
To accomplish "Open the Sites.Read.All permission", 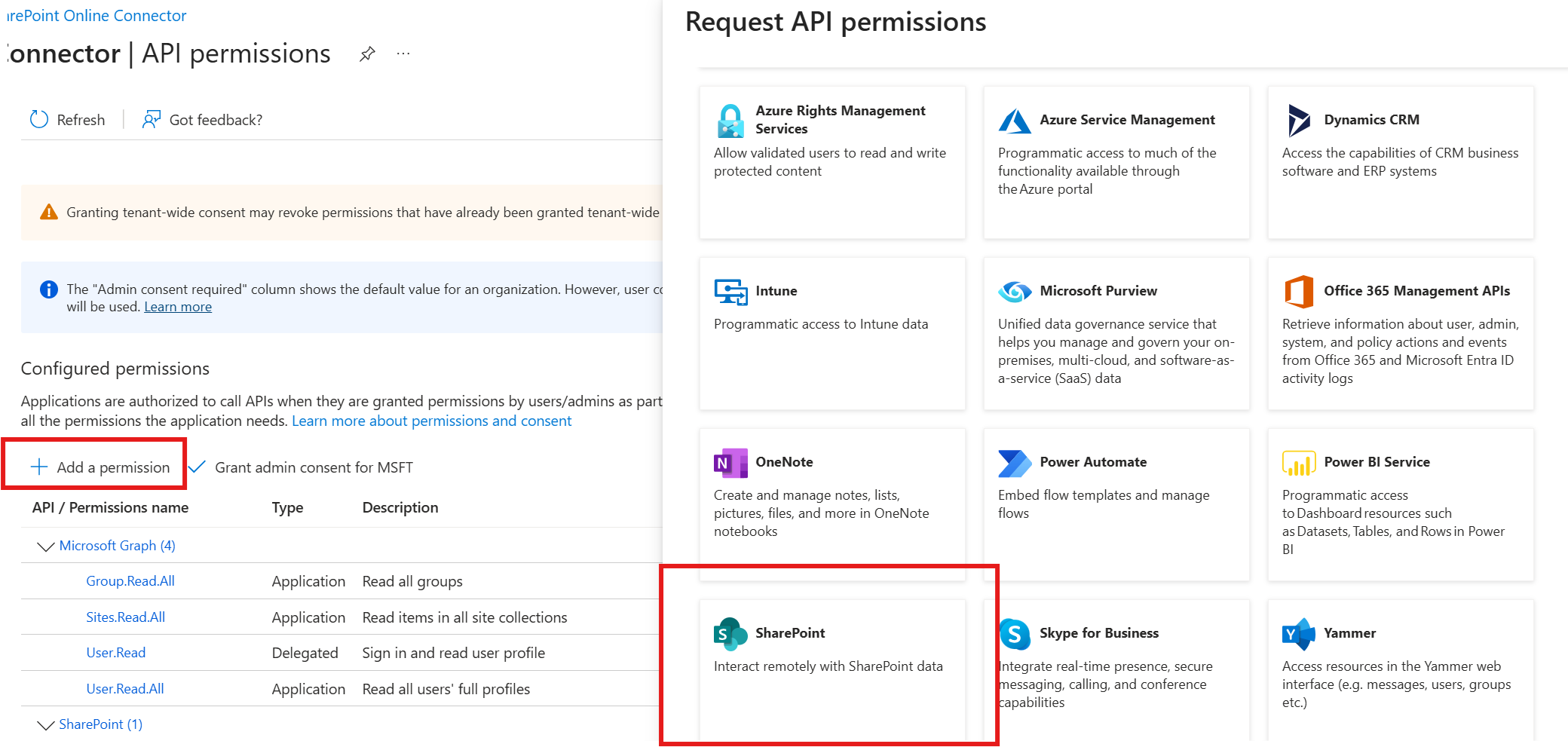I will 125,617.
